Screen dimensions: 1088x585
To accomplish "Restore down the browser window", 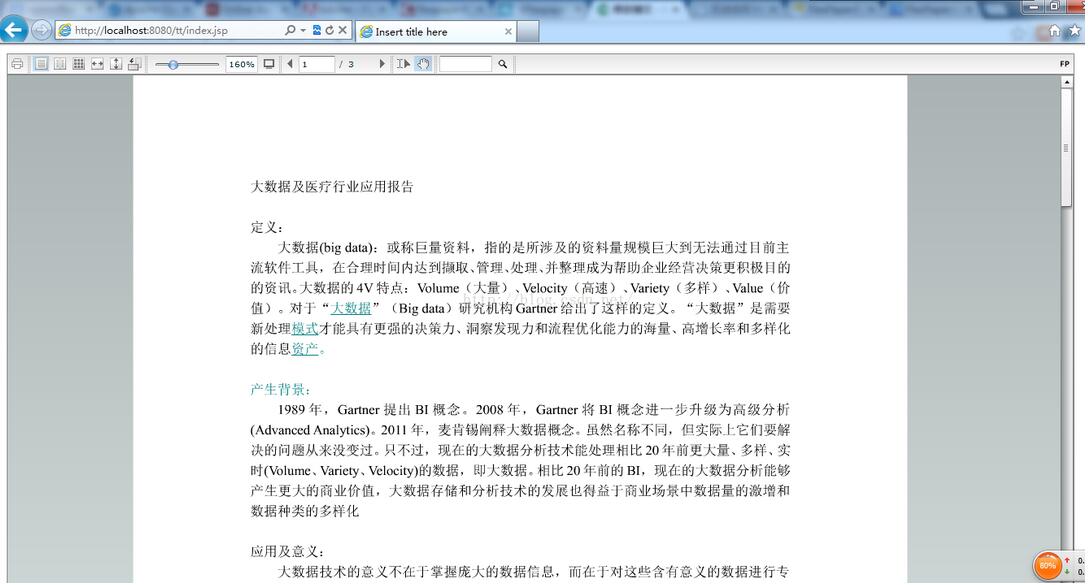I will coord(1054,6).
